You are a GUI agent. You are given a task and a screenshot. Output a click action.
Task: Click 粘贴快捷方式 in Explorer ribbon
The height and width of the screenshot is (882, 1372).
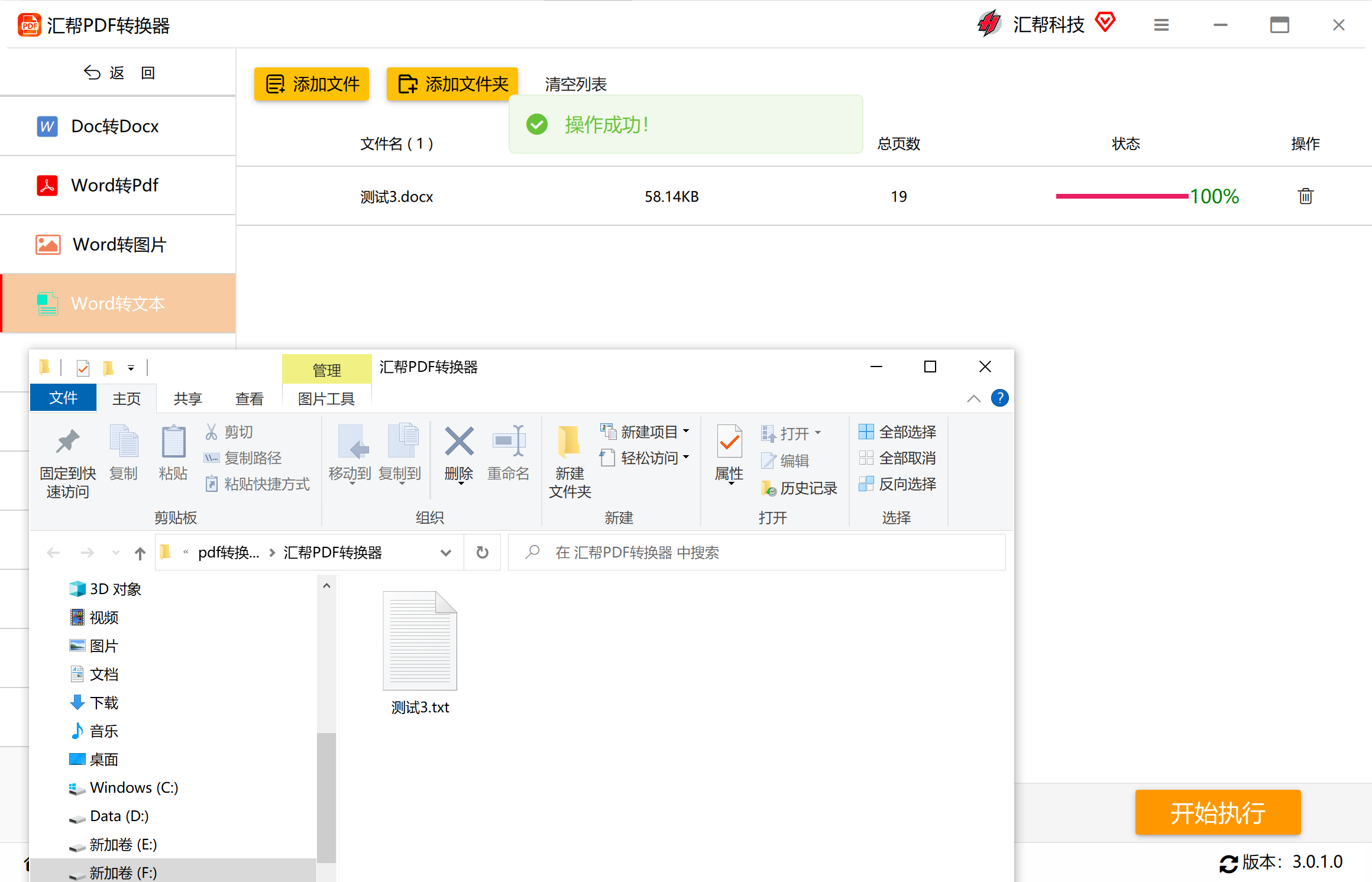[x=257, y=484]
